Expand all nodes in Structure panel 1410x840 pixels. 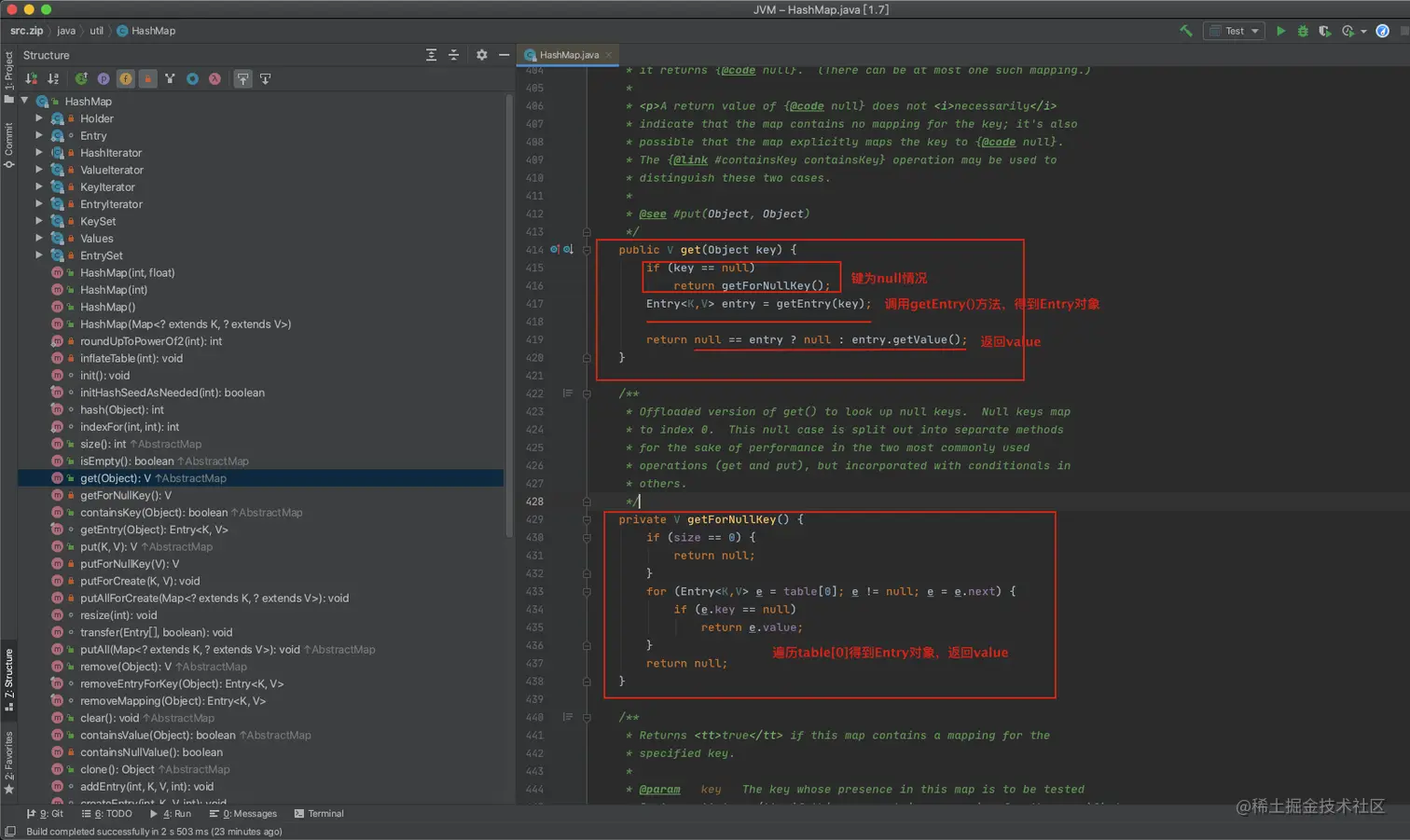click(x=431, y=55)
